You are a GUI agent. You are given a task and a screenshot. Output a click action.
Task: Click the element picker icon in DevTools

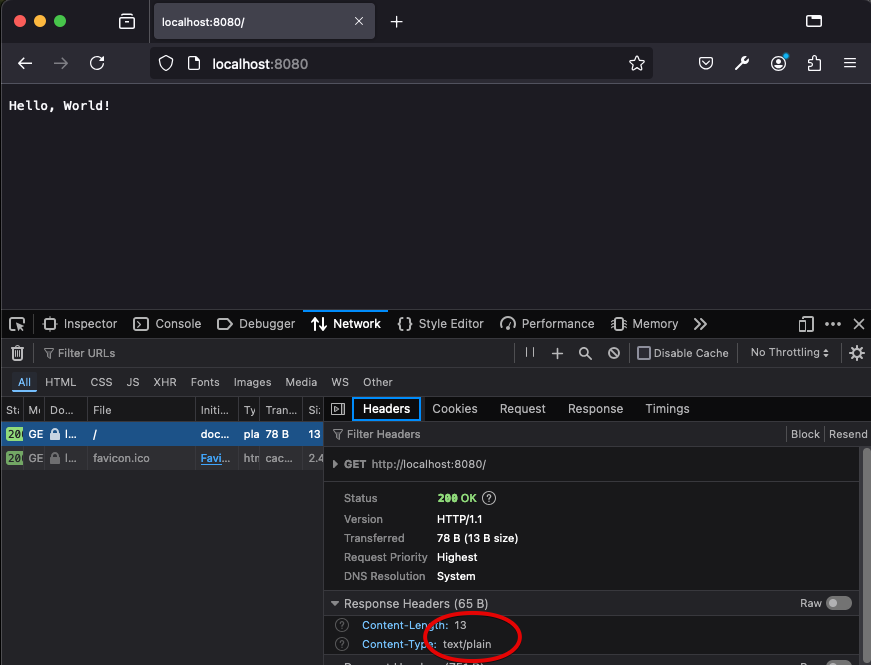pyautogui.click(x=17, y=324)
